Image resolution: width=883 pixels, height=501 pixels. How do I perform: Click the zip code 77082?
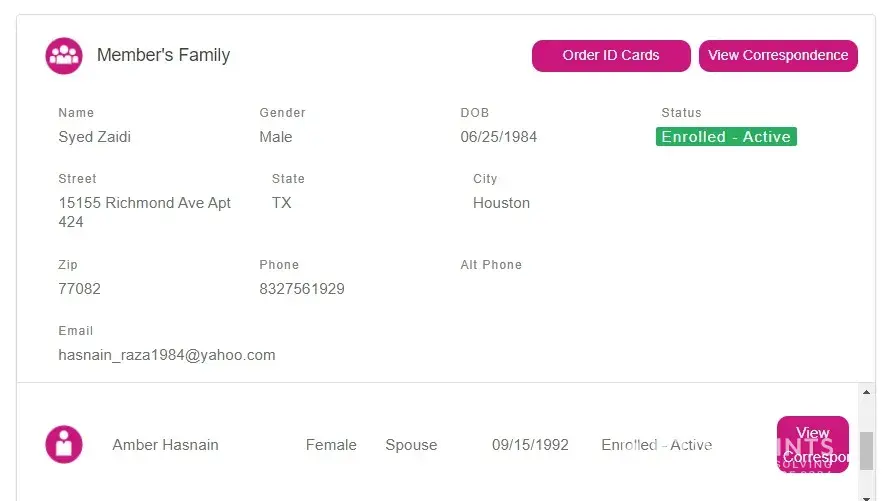point(80,289)
